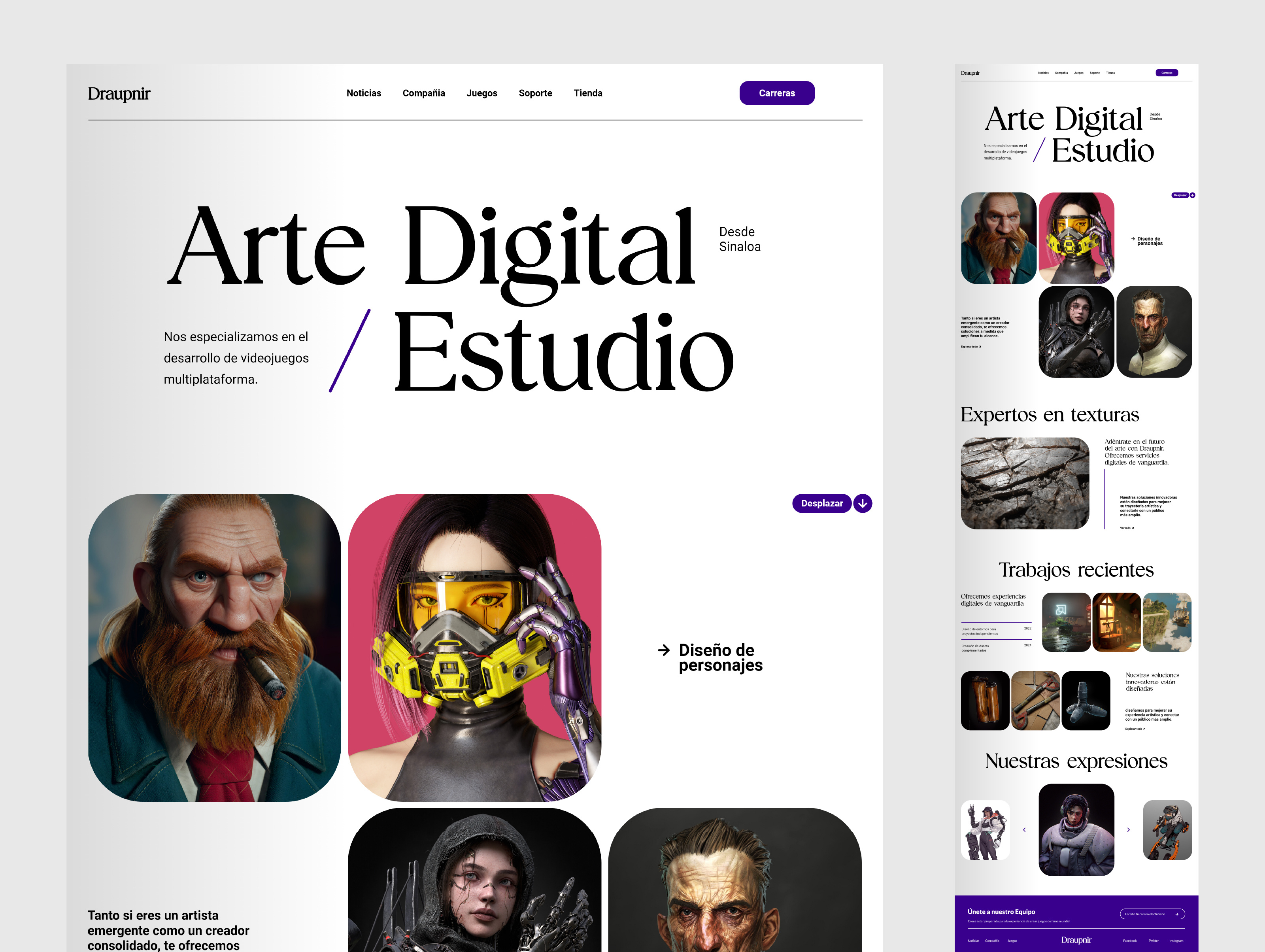1265x952 pixels.
Task: Click the 'Nuestras expresiones' heading
Action: pos(1076,761)
